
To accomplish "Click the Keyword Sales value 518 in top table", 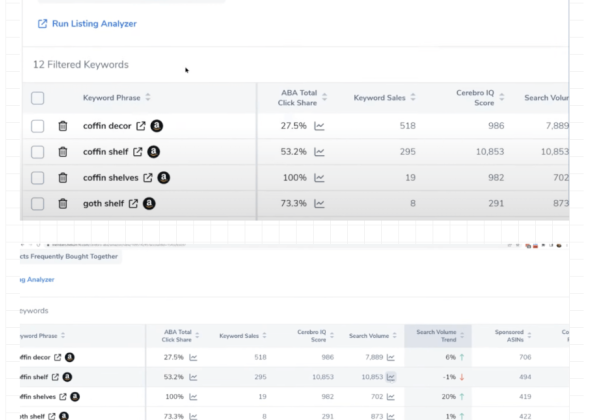I will pyautogui.click(x=408, y=126).
